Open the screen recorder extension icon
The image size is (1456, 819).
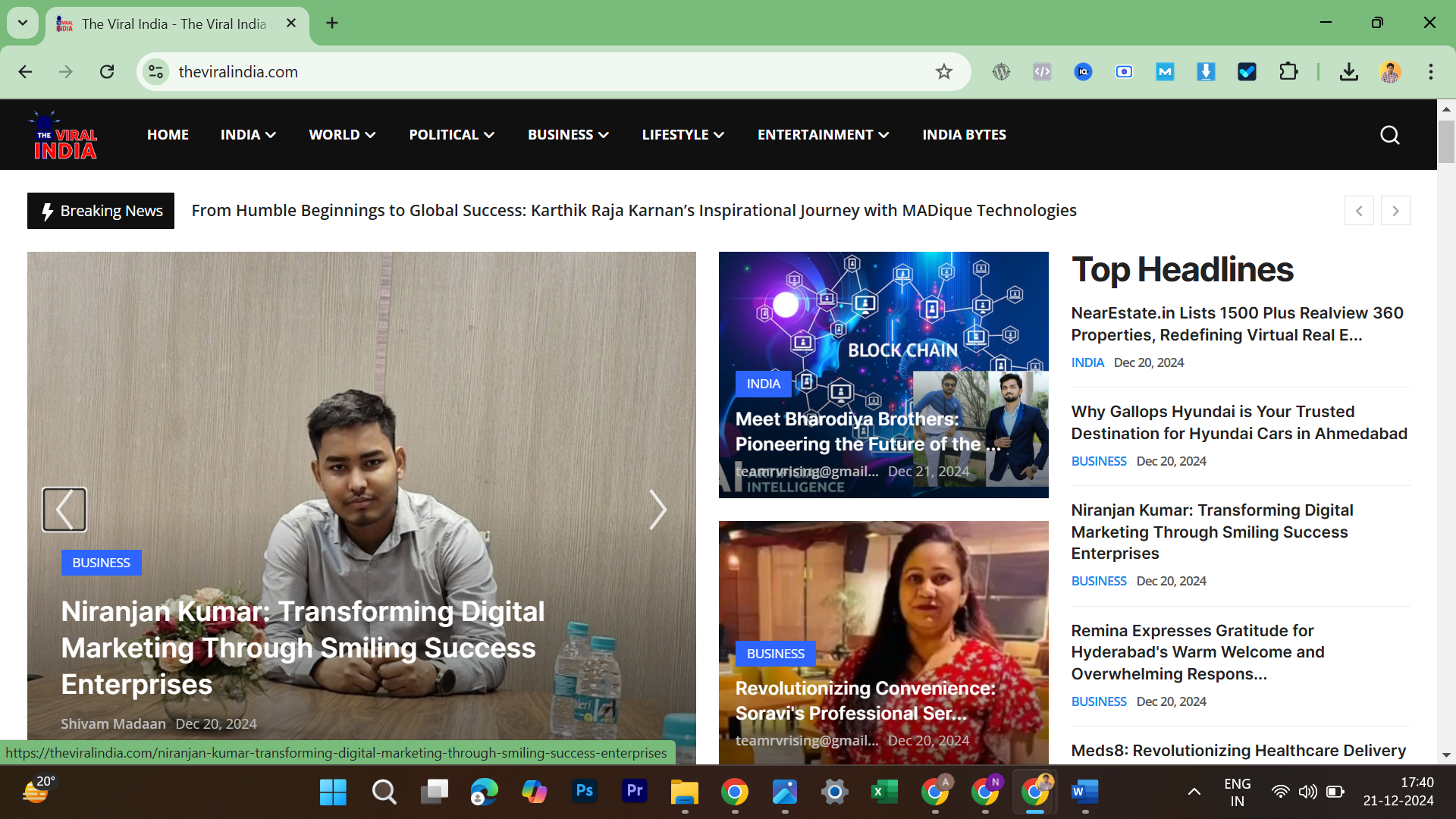click(x=1124, y=72)
